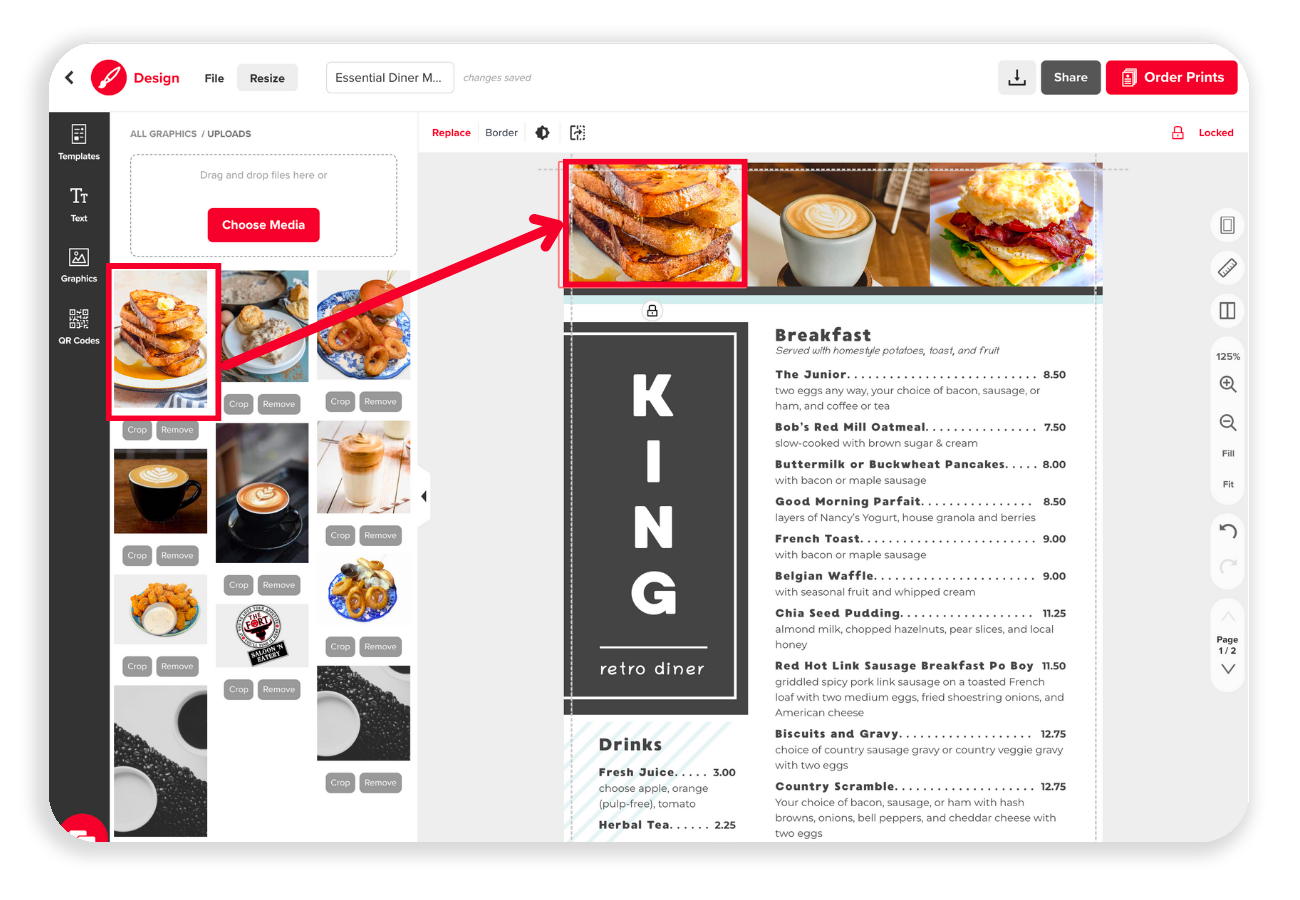Click the Order Prints button
Image resolution: width=1300 pixels, height=900 pixels.
coord(1171,77)
